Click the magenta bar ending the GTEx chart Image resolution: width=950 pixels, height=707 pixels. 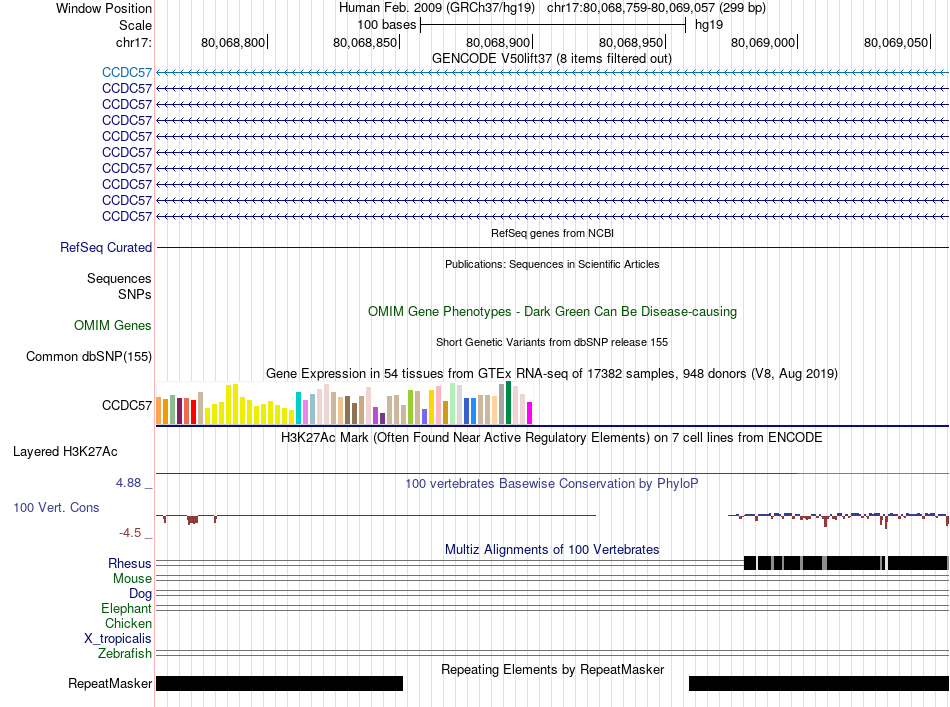530,413
